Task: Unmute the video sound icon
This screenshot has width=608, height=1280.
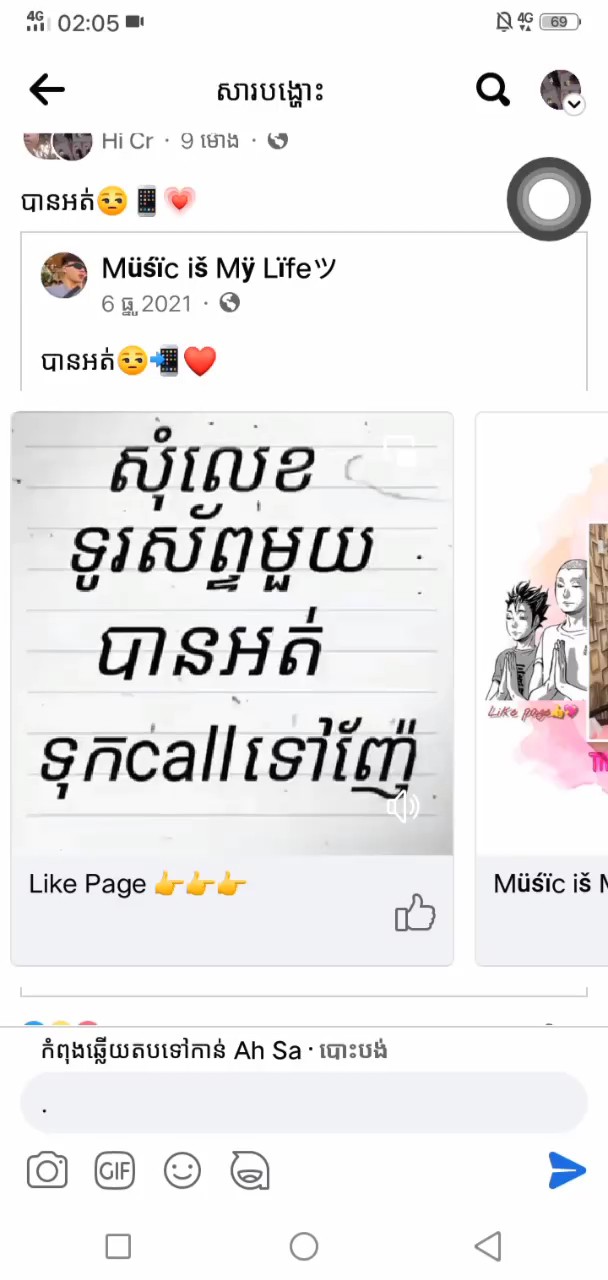Action: (403, 806)
